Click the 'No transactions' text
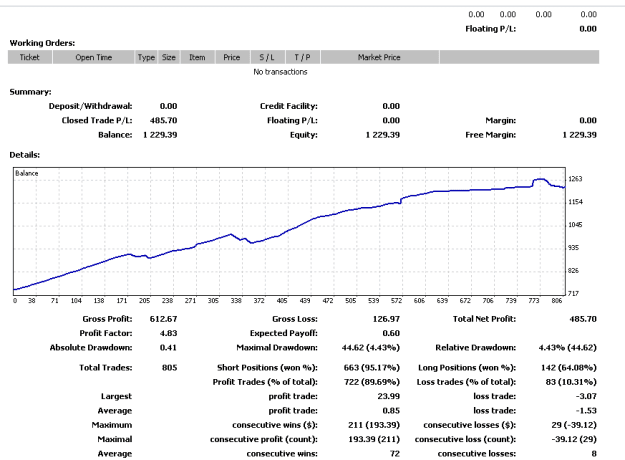625x460 pixels. pos(280,72)
